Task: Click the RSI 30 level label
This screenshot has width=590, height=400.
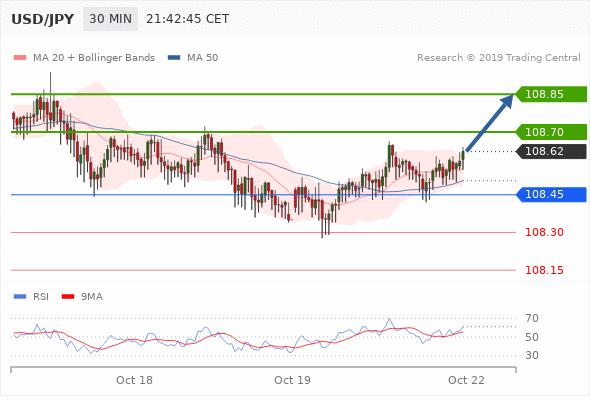Action: (532, 355)
